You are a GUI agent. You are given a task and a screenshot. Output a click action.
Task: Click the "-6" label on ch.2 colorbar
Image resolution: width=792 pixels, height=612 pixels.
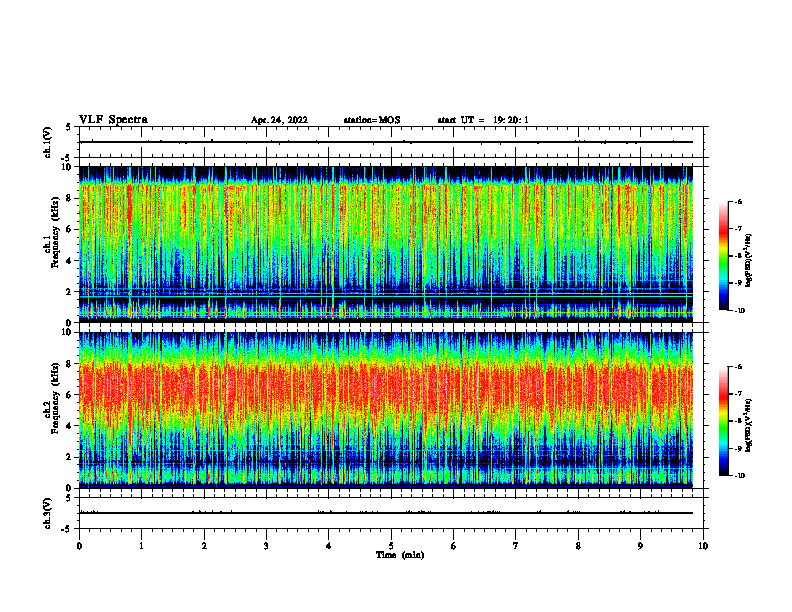click(x=738, y=367)
